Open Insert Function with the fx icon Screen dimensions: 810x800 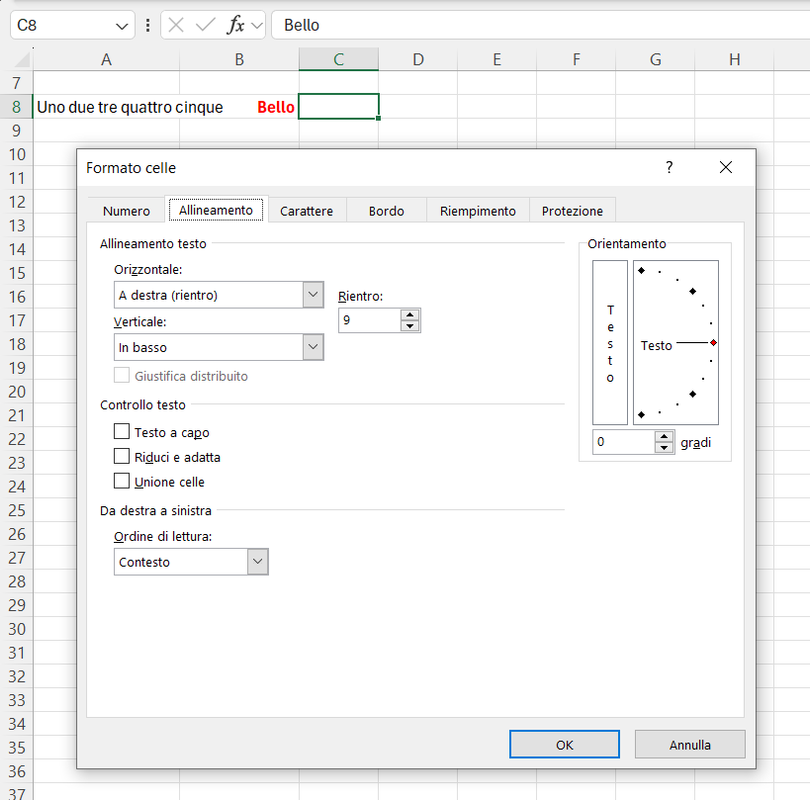[235, 25]
